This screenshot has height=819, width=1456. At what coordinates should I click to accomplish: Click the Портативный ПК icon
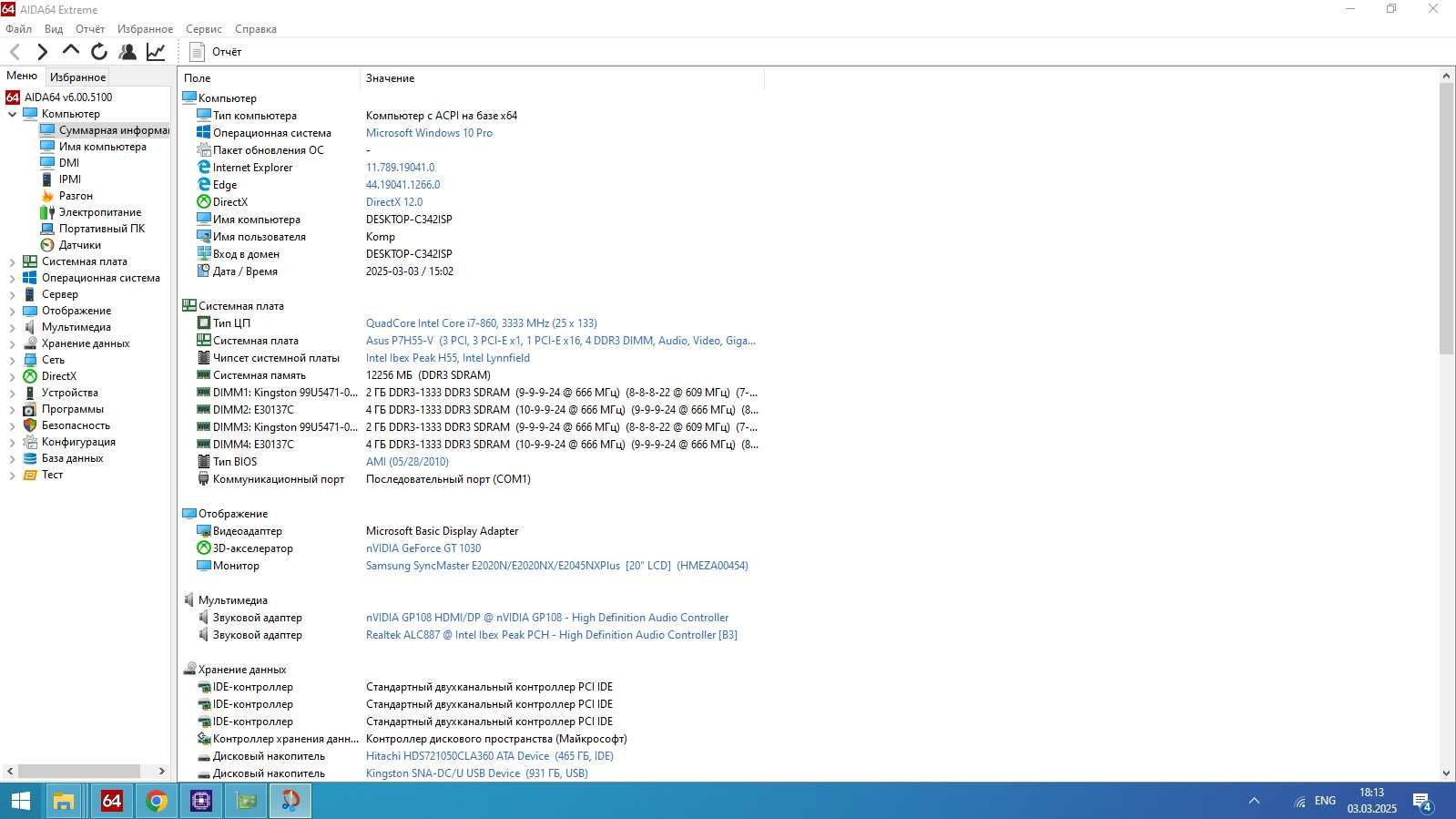click(47, 229)
